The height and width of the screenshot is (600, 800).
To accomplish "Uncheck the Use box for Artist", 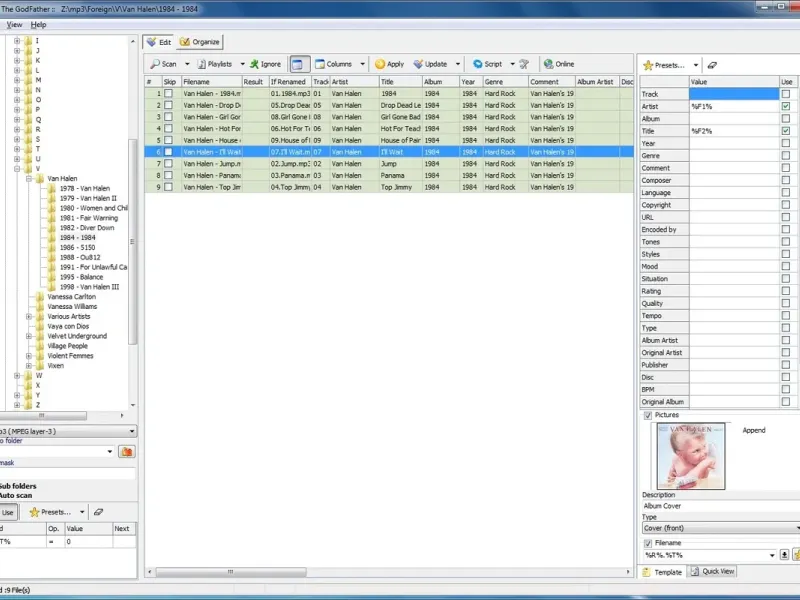I will [x=786, y=106].
